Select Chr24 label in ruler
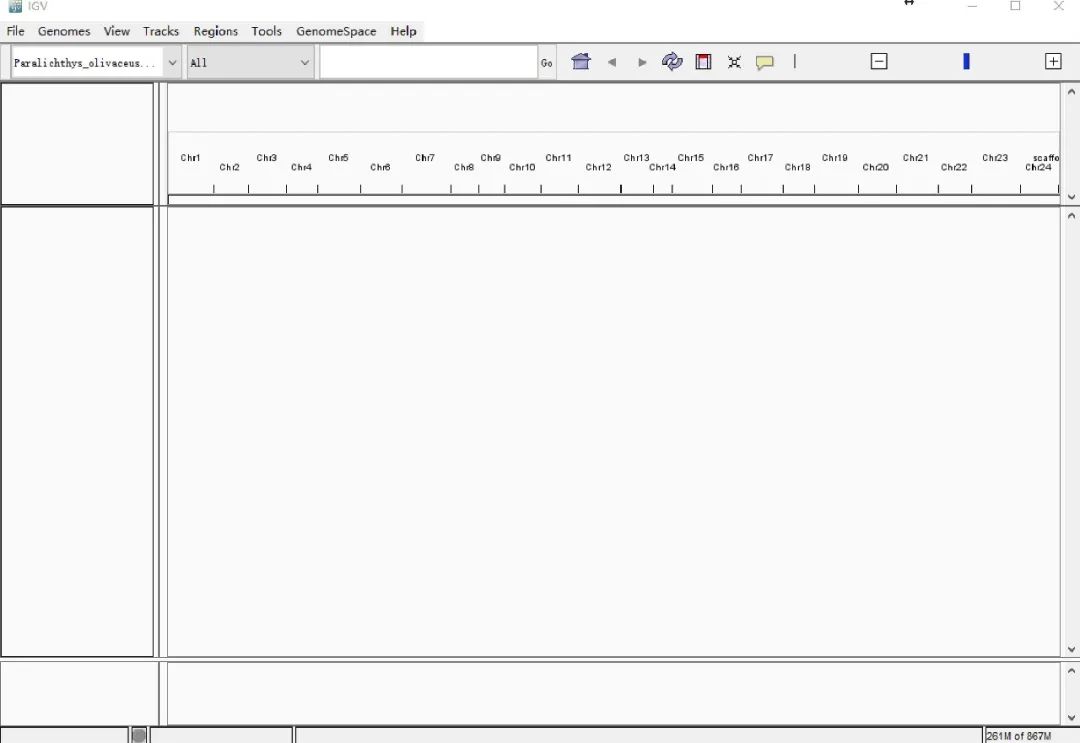This screenshot has height=743, width=1080. click(1038, 167)
